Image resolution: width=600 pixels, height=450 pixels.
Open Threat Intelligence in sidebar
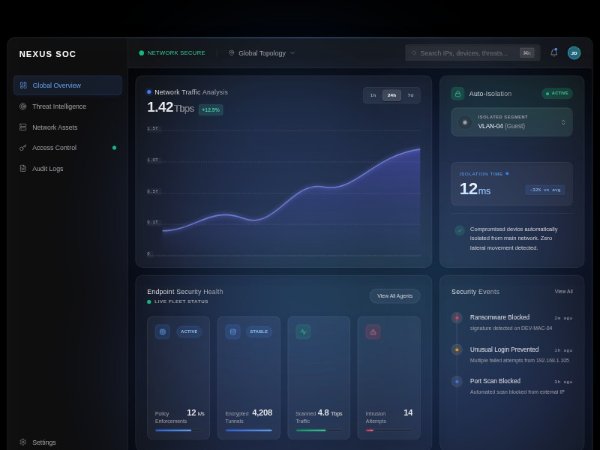59,106
